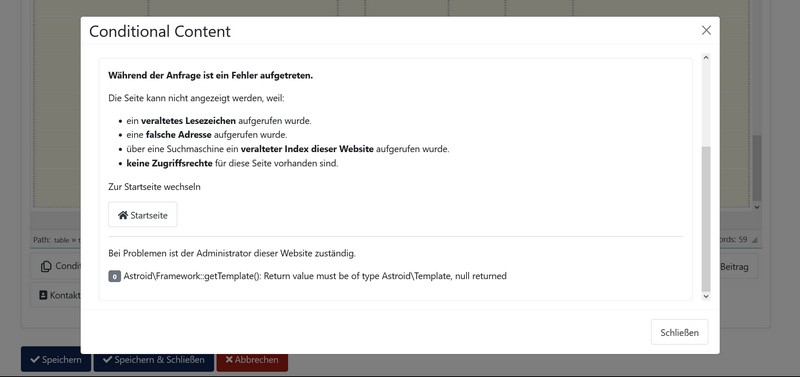Click 'Zur Startseite wechseln' text
The height and width of the screenshot is (377, 800).
coord(155,187)
